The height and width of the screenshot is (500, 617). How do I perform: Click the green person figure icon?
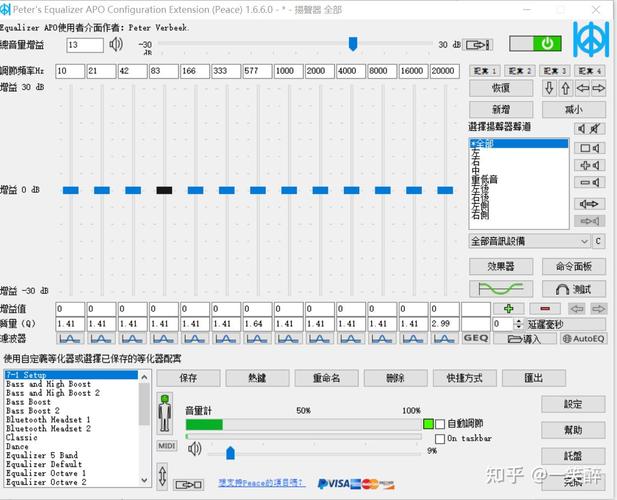(x=164, y=413)
